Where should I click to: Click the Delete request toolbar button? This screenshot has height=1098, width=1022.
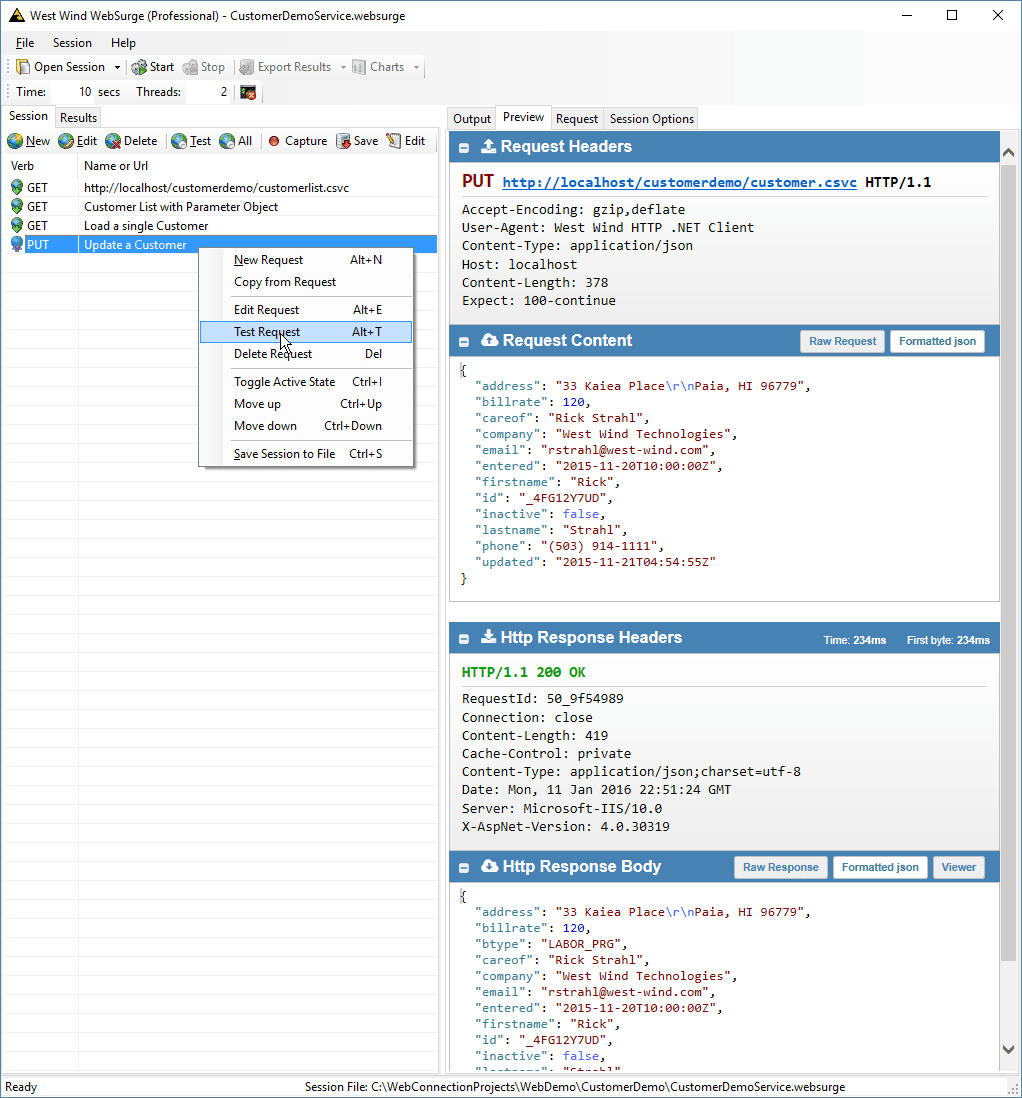(x=131, y=141)
